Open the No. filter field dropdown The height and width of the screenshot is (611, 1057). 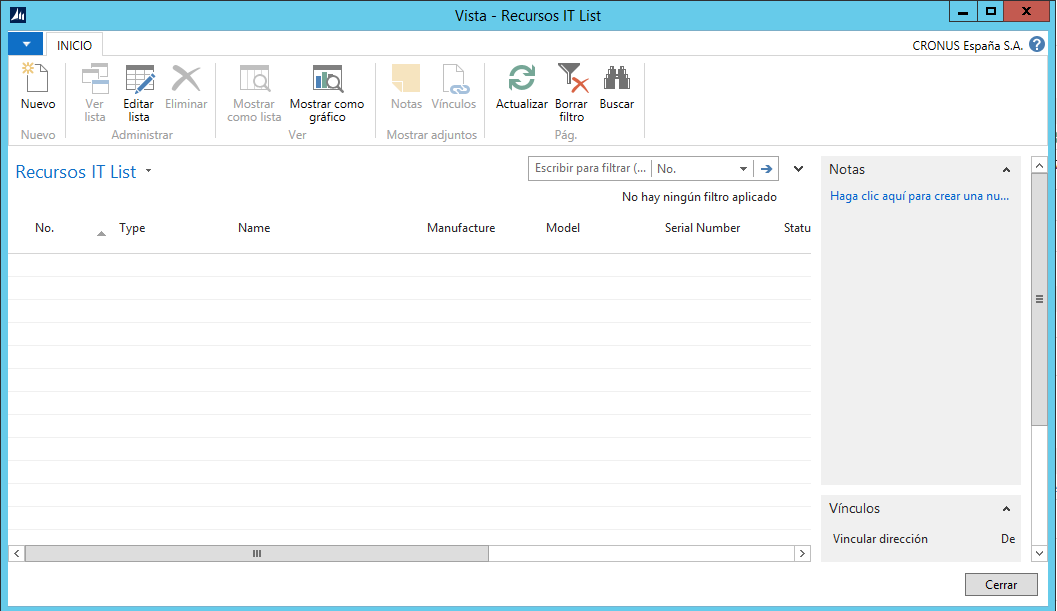tap(743, 169)
